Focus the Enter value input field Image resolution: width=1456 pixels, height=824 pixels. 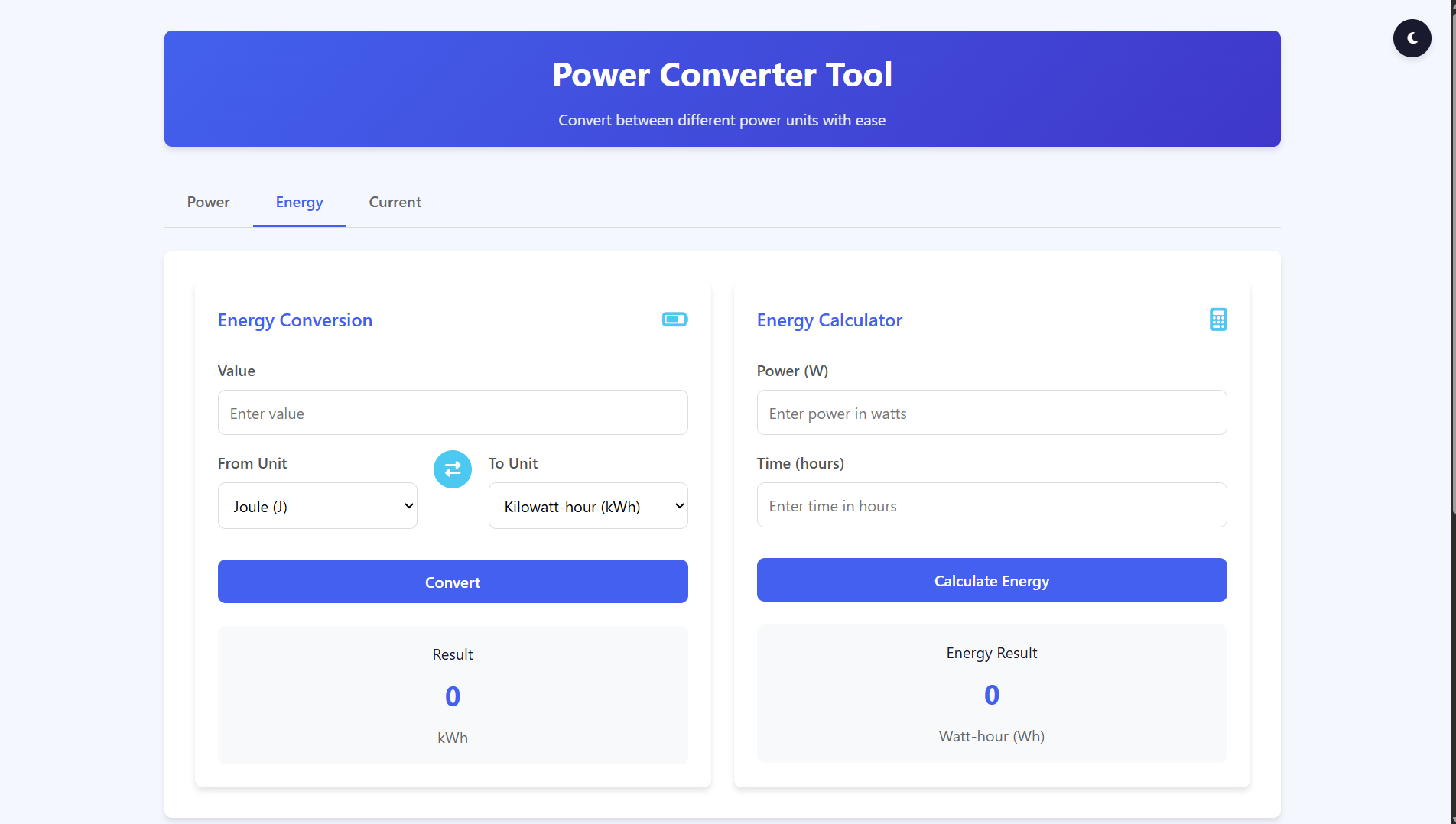pyautogui.click(x=453, y=413)
